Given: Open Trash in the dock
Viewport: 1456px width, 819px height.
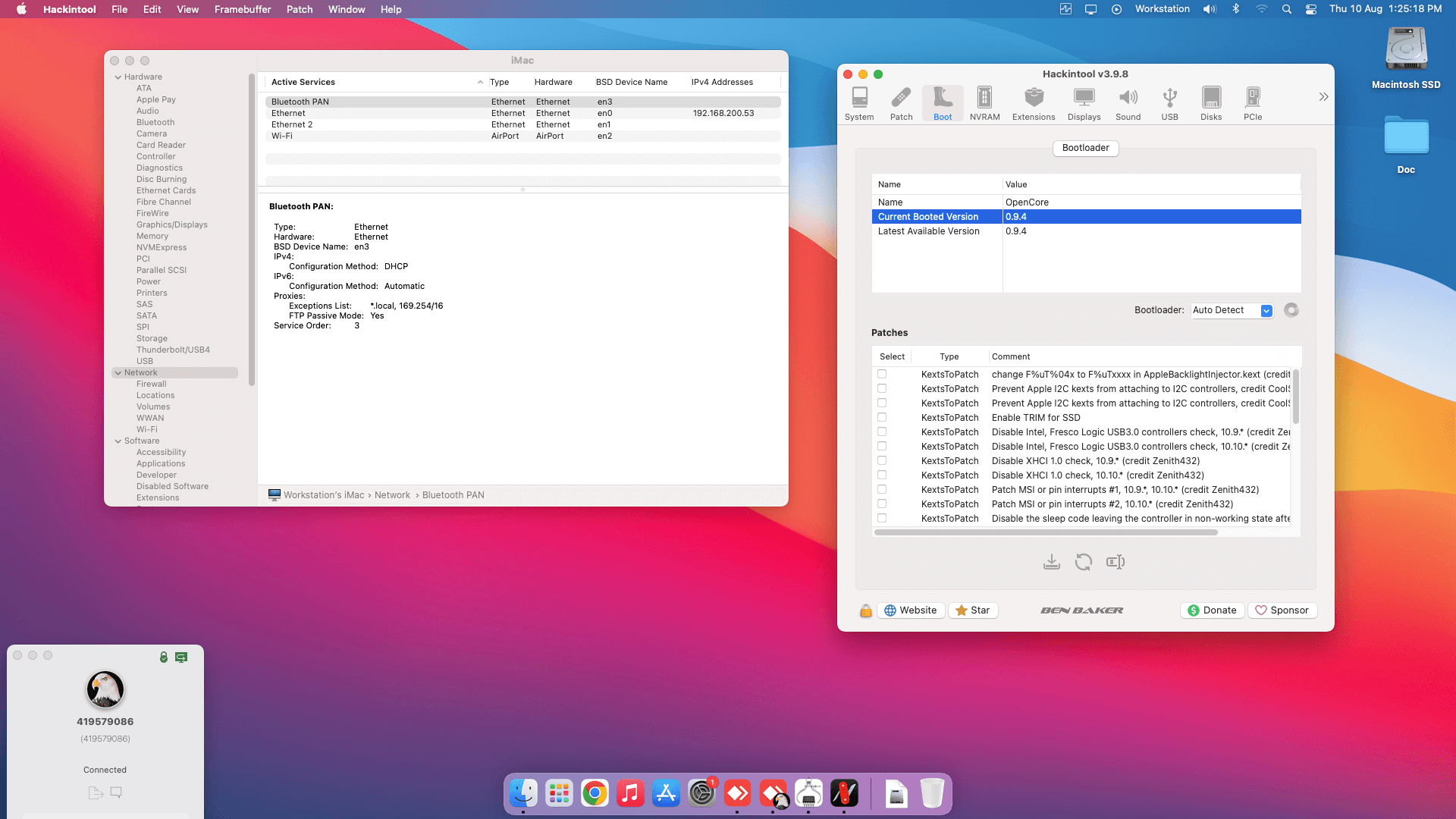Looking at the screenshot, I should (932, 793).
